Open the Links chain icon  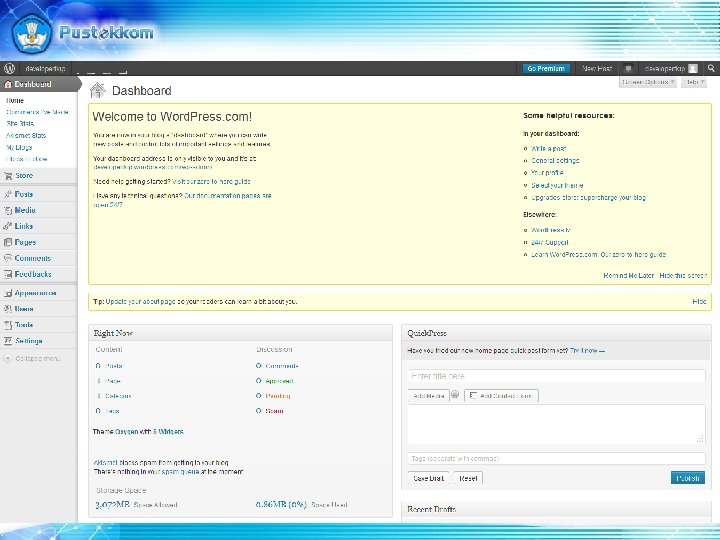(x=8, y=226)
